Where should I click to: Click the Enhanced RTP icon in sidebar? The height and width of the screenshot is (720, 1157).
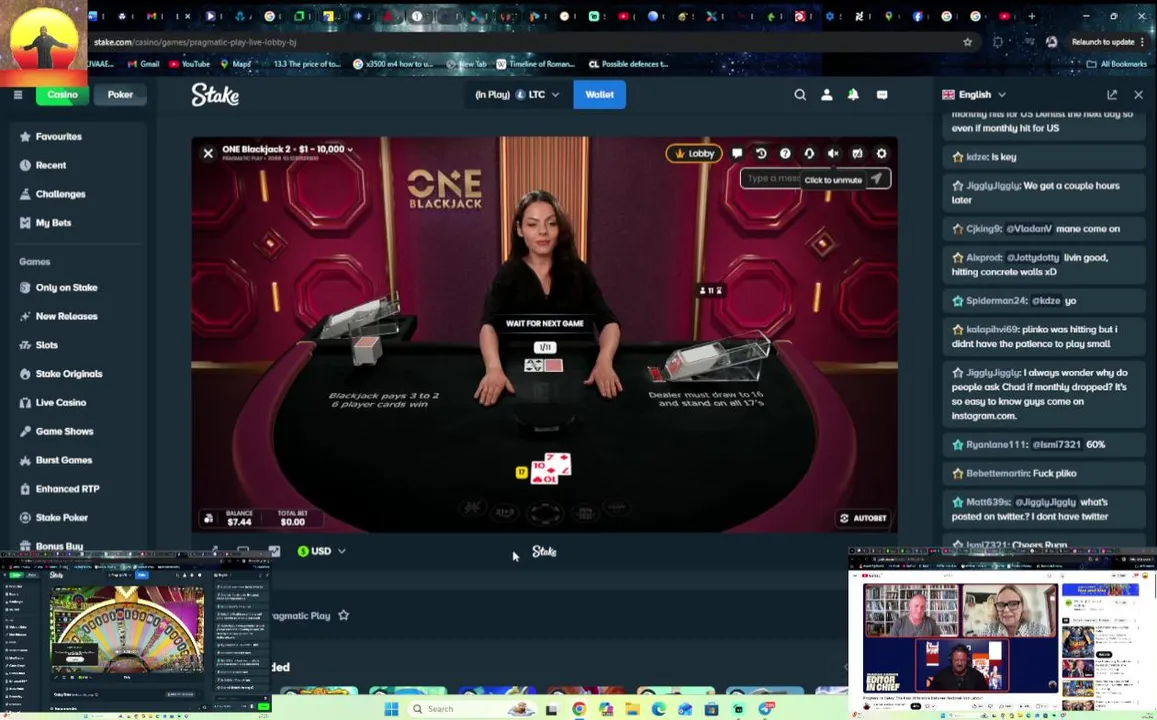click(25, 489)
